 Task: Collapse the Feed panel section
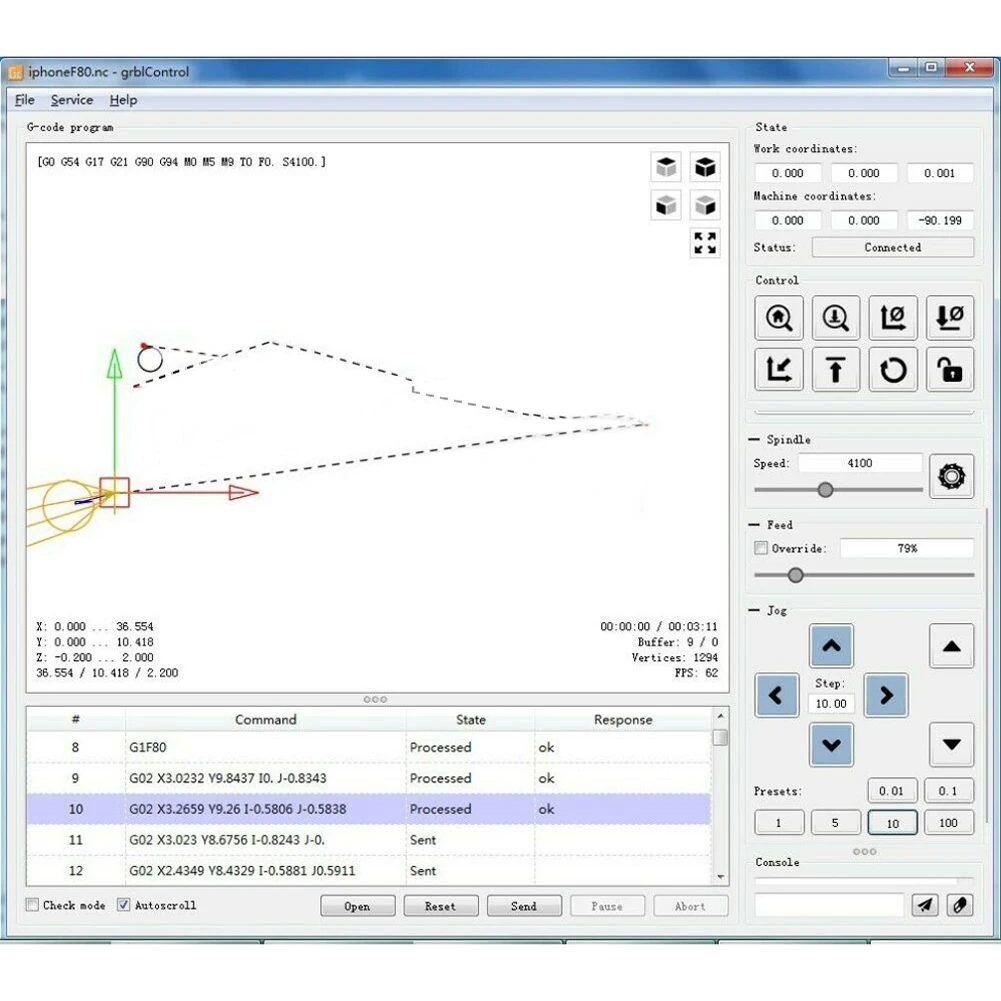(x=754, y=525)
